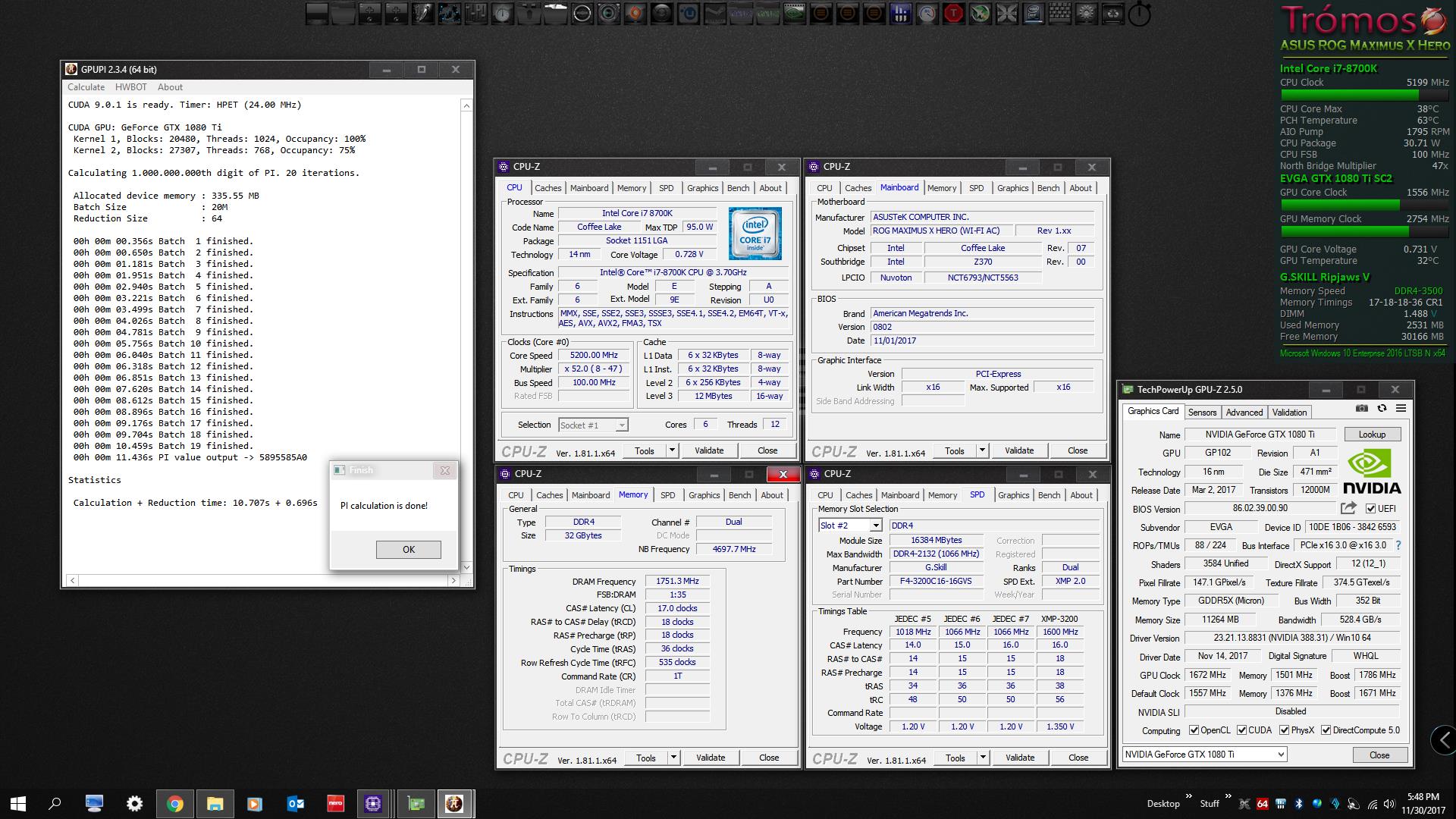The width and height of the screenshot is (1456, 819).
Task: Open Nero from the taskbar
Action: pos(335,804)
